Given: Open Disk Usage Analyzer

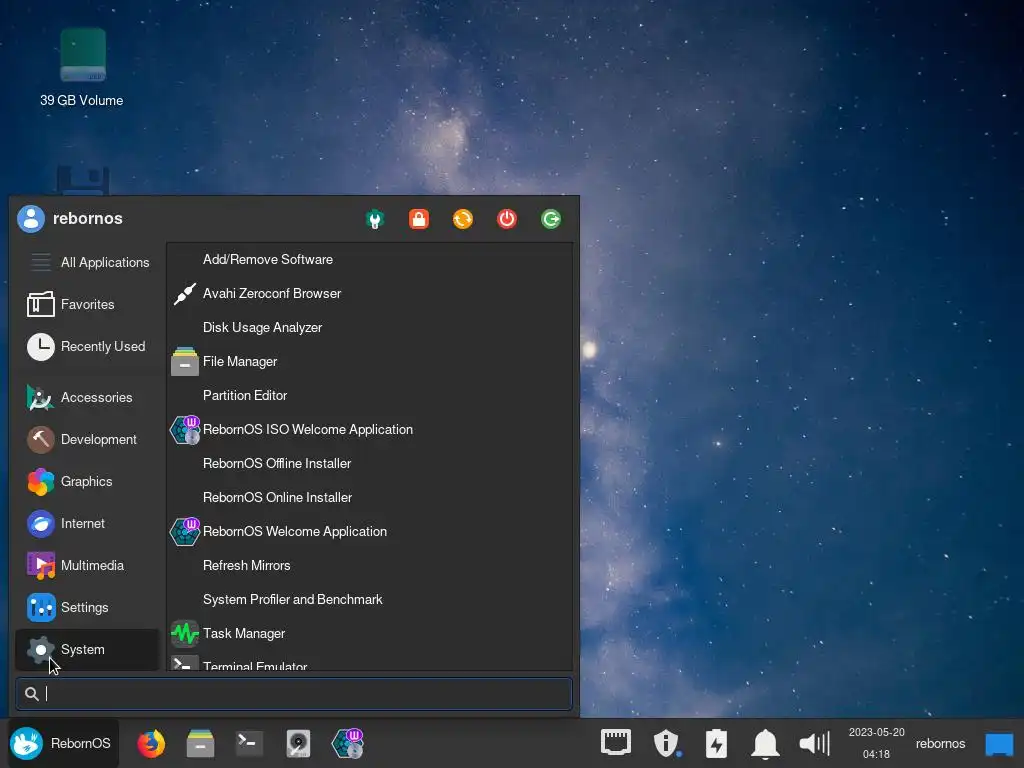Looking at the screenshot, I should coord(370,328).
